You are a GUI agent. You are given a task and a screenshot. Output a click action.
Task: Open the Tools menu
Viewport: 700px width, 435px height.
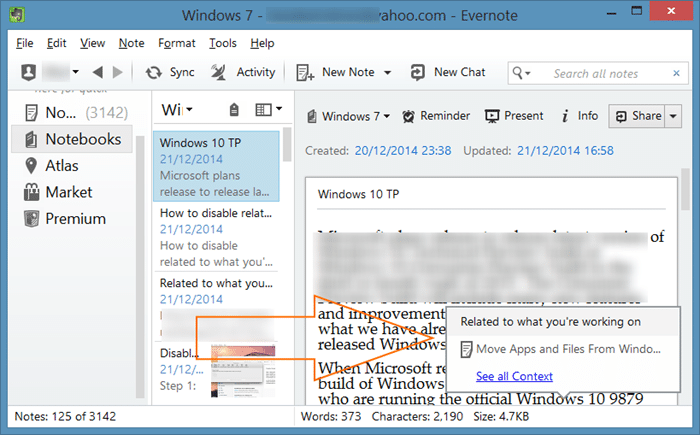point(223,43)
